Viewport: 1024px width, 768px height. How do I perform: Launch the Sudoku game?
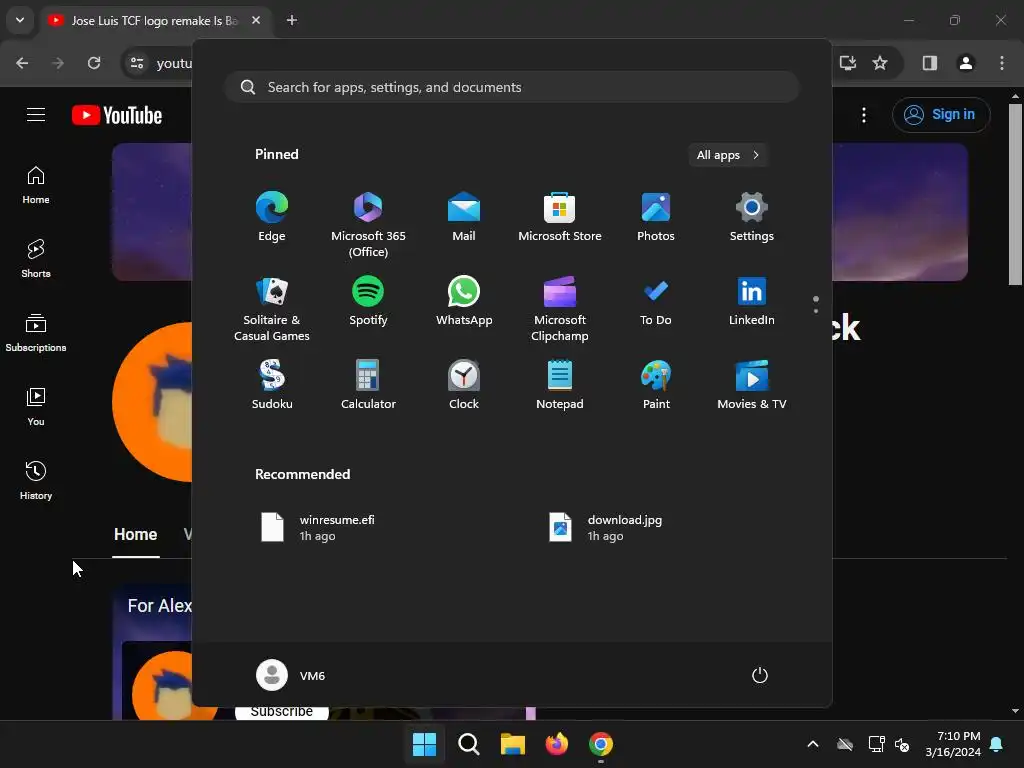(272, 385)
